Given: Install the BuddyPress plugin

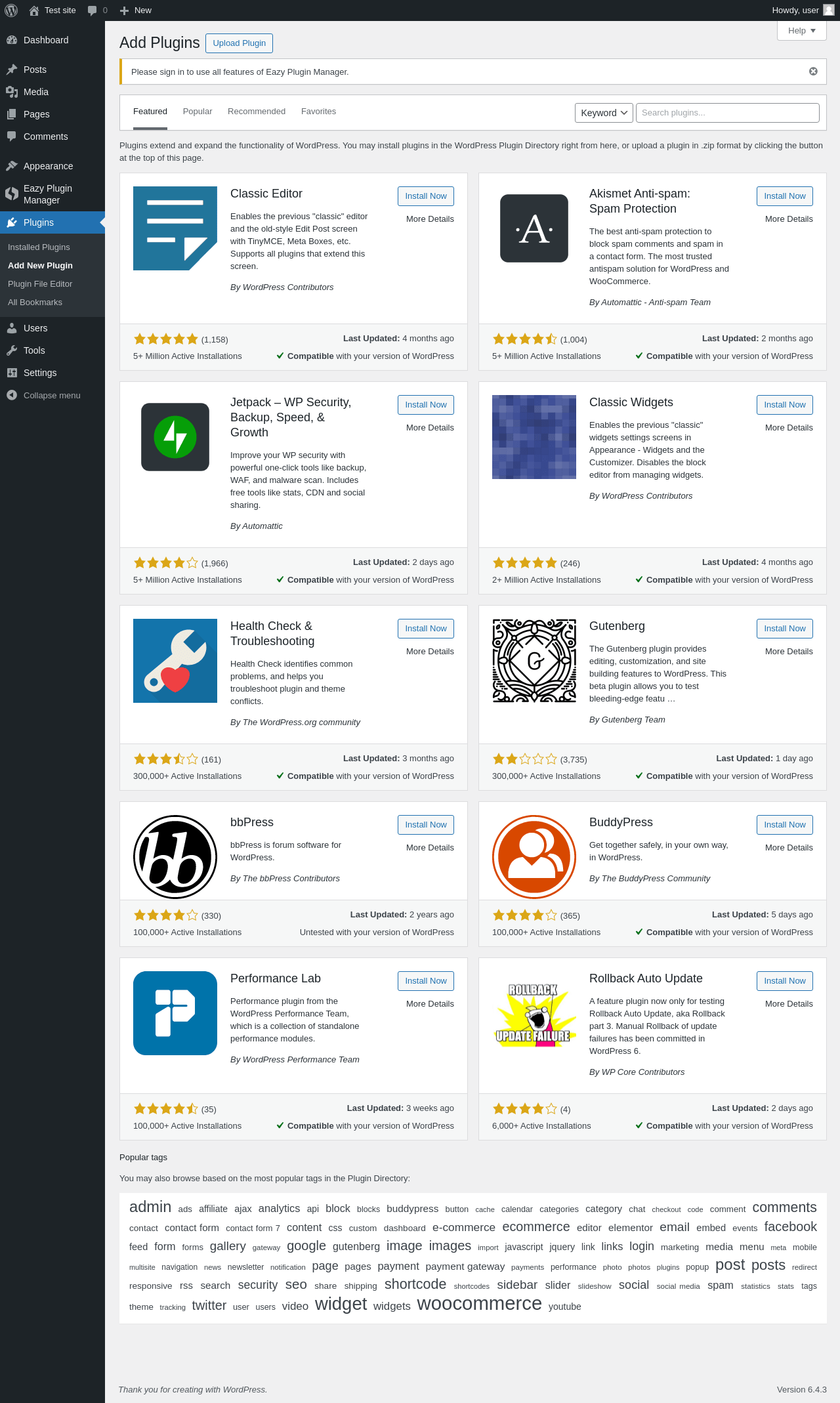Looking at the screenshot, I should (x=785, y=825).
